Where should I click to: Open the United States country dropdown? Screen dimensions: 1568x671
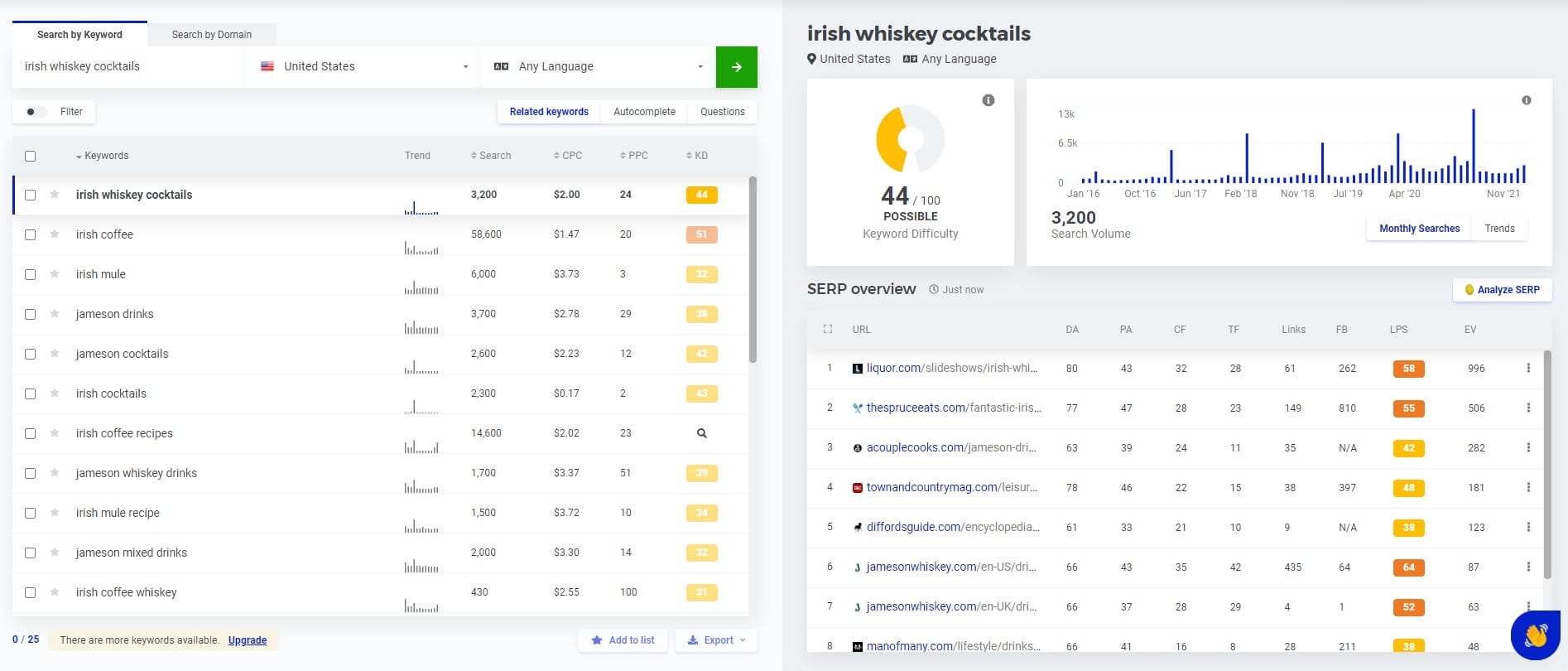pyautogui.click(x=363, y=66)
